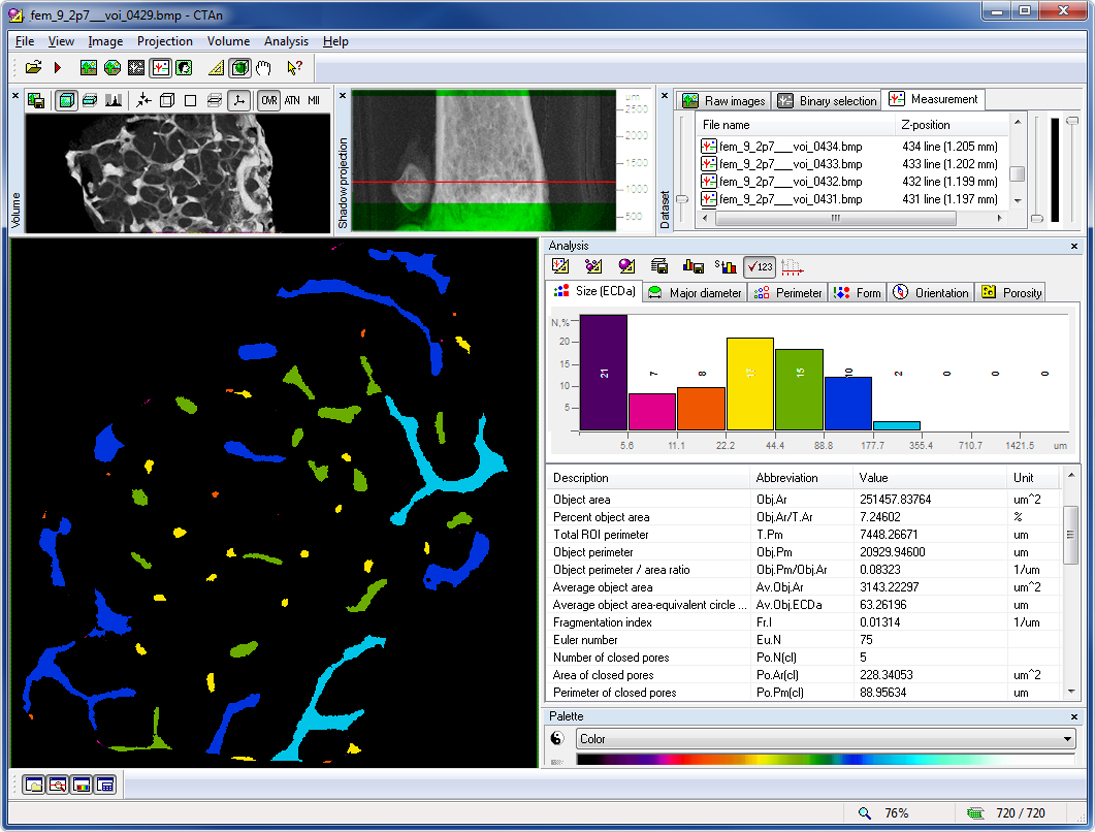
Task: Open the Analysis menu
Action: tap(286, 41)
